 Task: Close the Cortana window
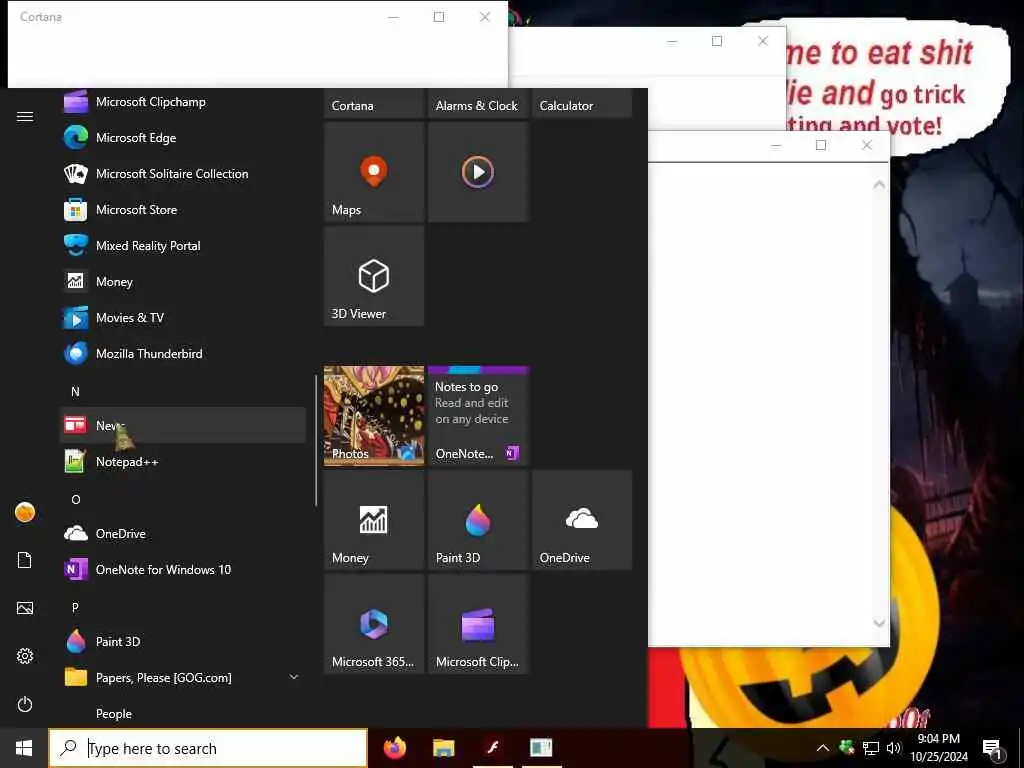pos(485,17)
